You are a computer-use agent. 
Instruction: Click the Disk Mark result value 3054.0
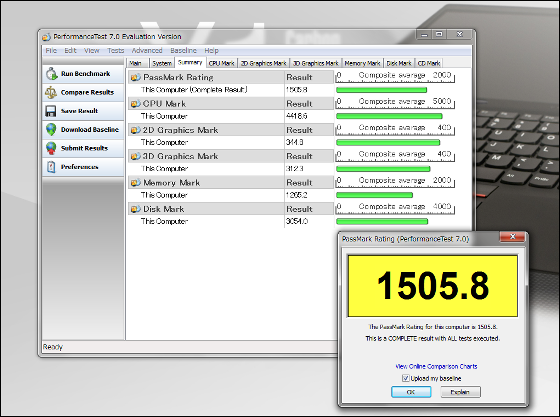tap(297, 221)
